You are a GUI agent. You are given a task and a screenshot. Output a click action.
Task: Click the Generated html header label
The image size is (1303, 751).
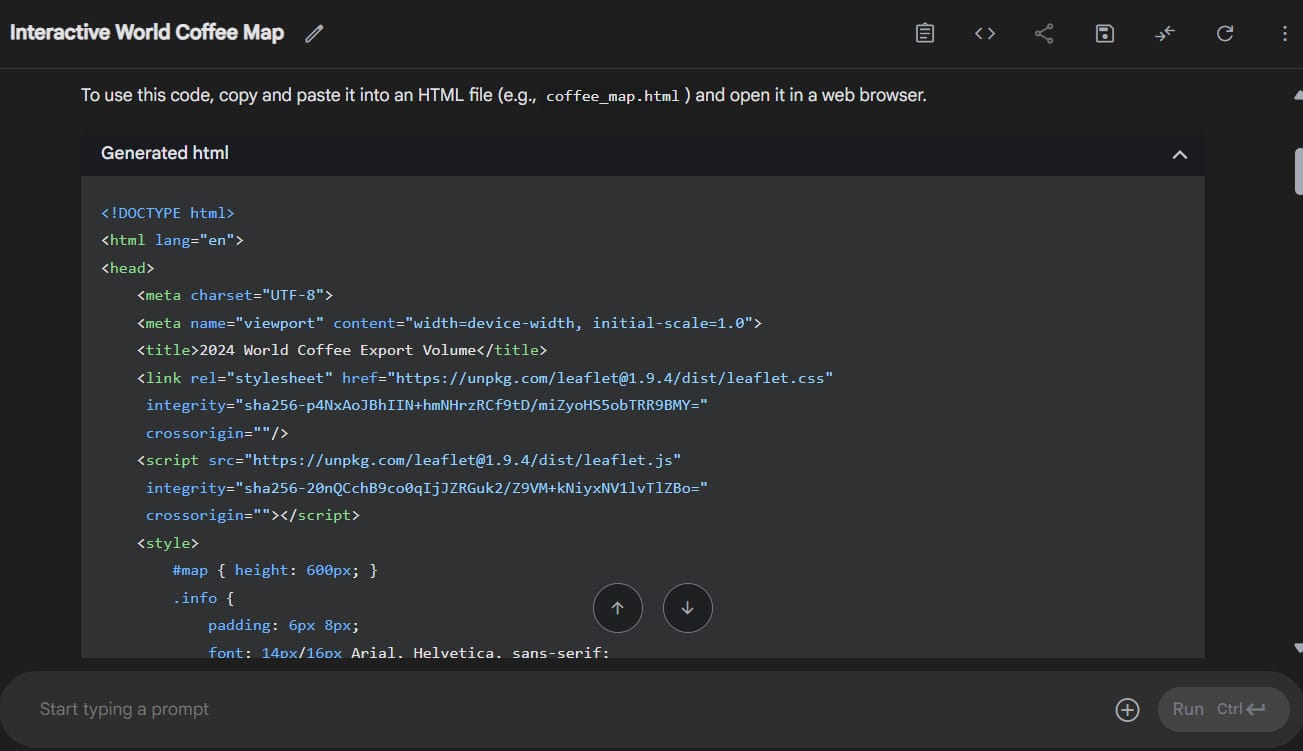point(165,153)
